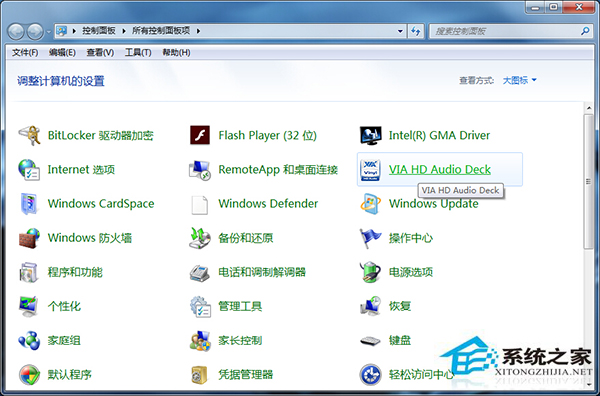This screenshot has width=600, height=396.
Task: Maximize the Control Panel window
Action: click(x=554, y=7)
